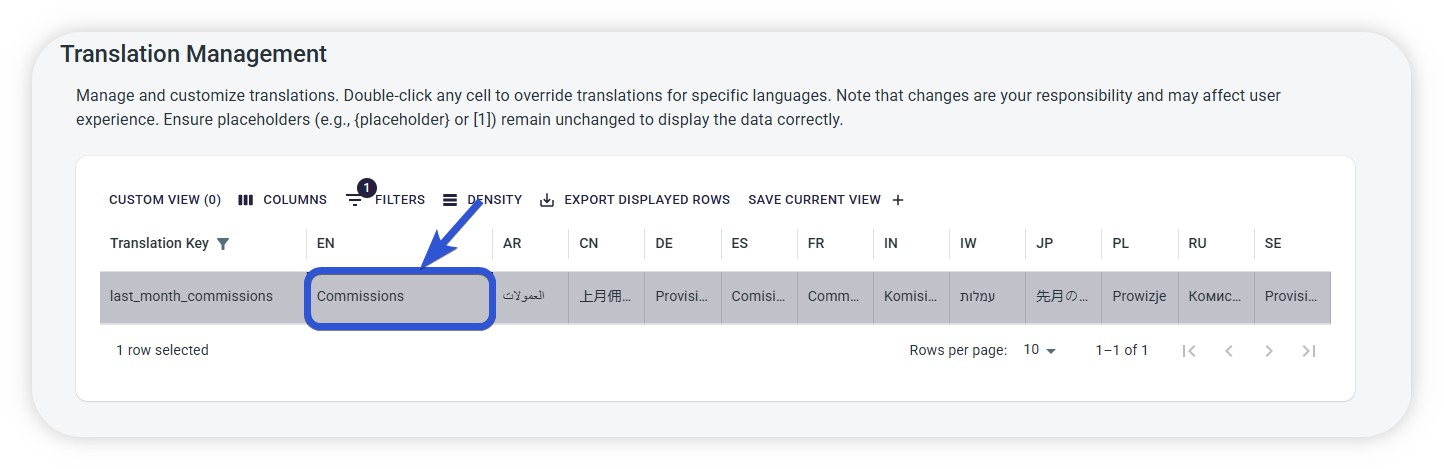Open Rows per page dropdown

coord(1040,350)
